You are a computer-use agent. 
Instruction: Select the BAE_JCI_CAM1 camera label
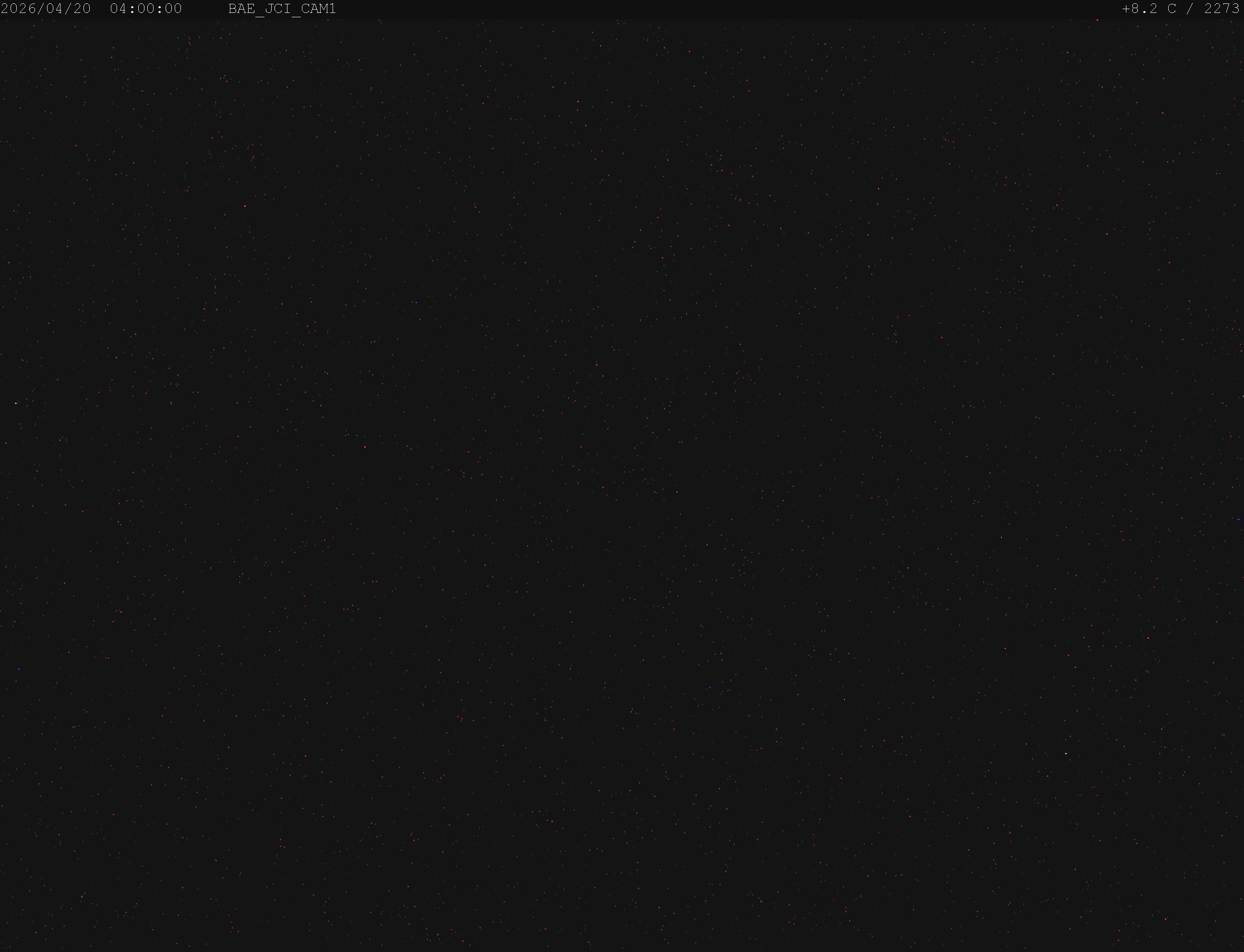click(282, 9)
